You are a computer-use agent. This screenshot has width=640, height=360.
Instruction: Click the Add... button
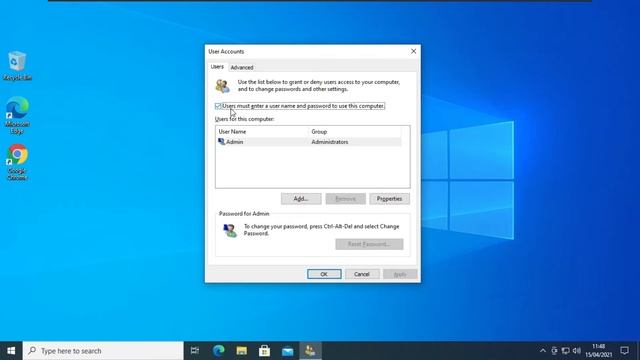tap(301, 199)
